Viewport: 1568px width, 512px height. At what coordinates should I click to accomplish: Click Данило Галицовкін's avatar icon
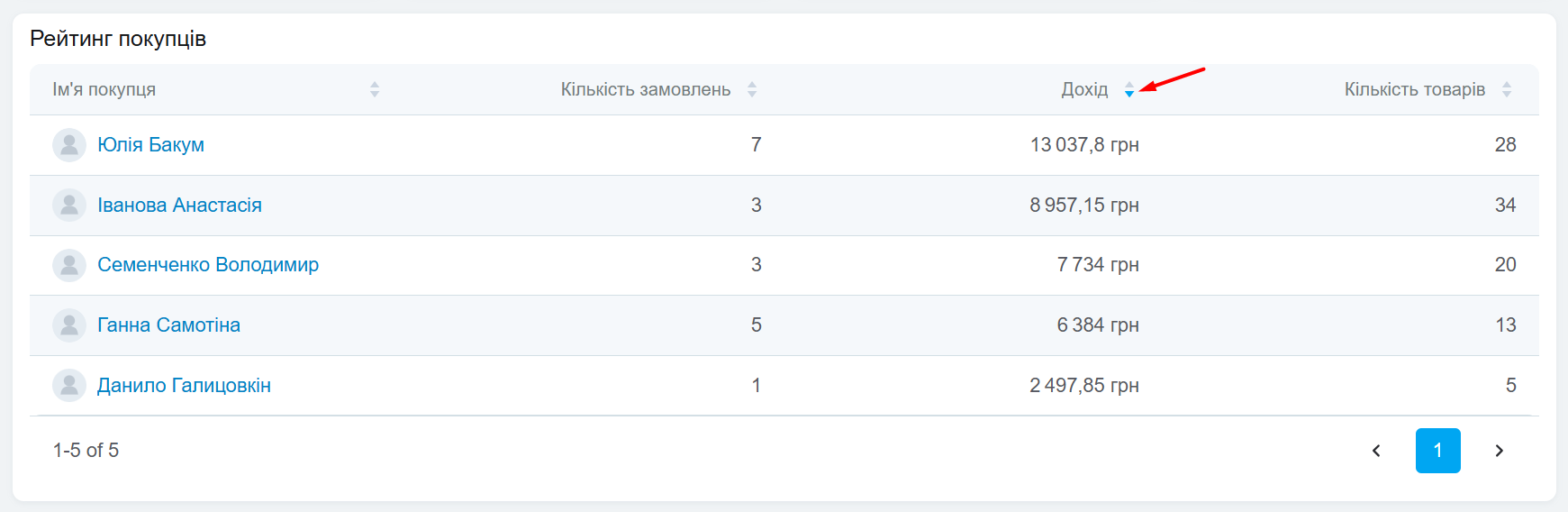pos(69,386)
